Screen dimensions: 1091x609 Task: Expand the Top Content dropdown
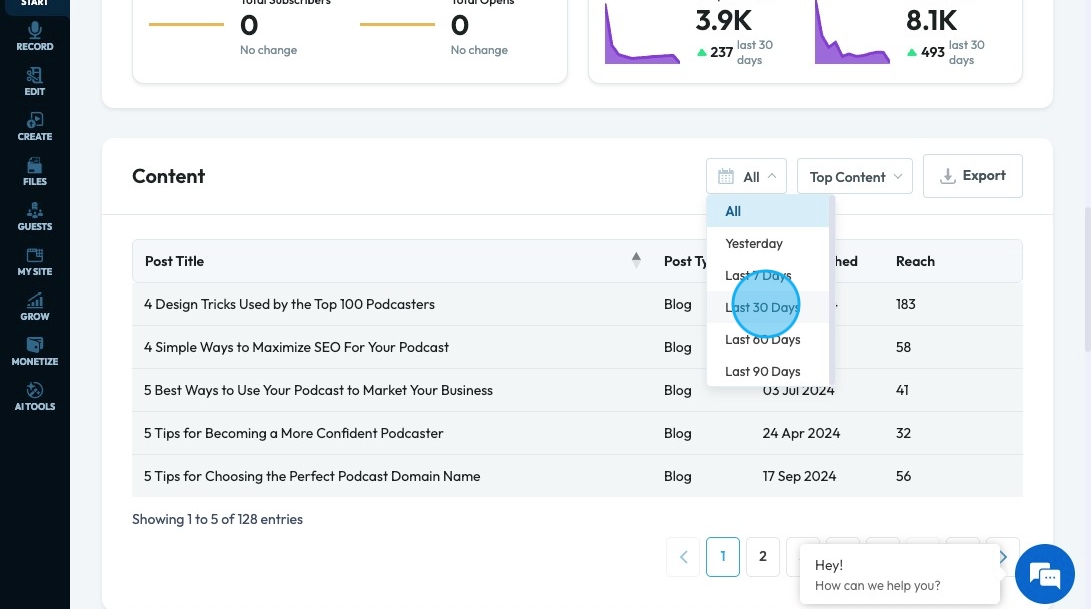pos(854,177)
